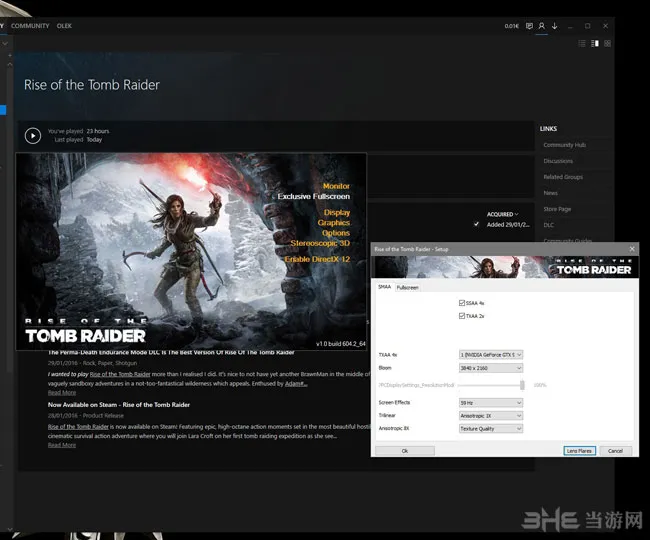Open the News link in LINKS

pos(551,193)
